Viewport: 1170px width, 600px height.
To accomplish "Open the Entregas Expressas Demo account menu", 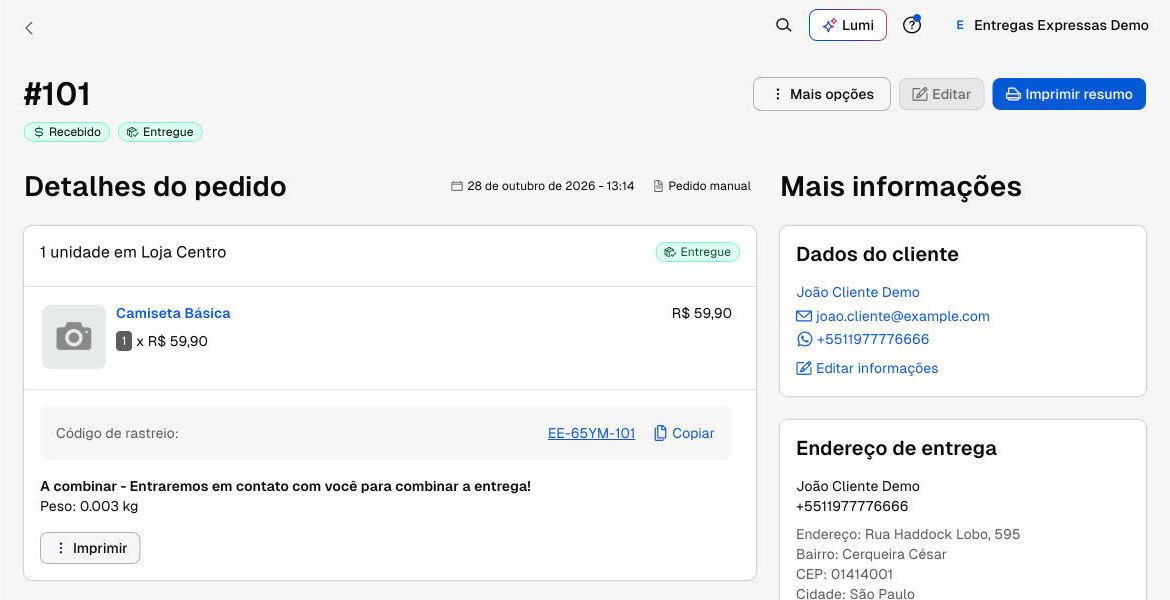I will (1051, 25).
